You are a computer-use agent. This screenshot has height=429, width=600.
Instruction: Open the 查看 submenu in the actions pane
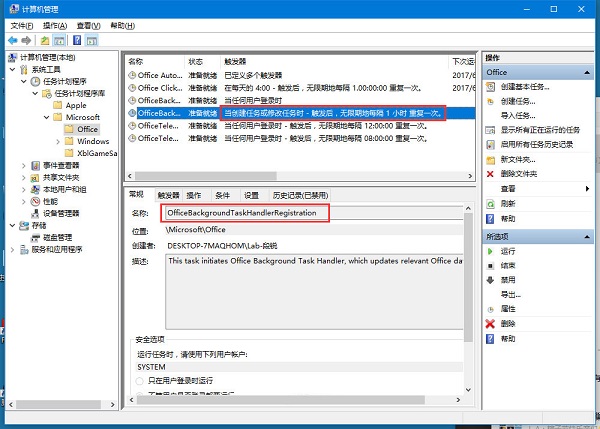coord(510,188)
